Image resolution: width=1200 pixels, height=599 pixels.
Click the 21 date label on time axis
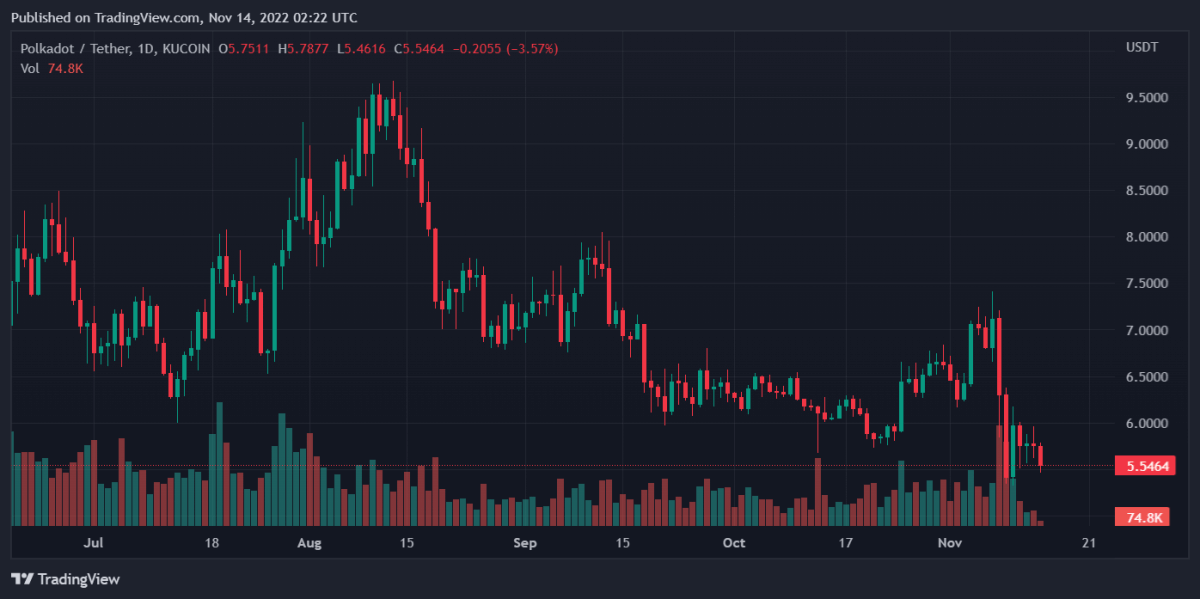point(1089,543)
